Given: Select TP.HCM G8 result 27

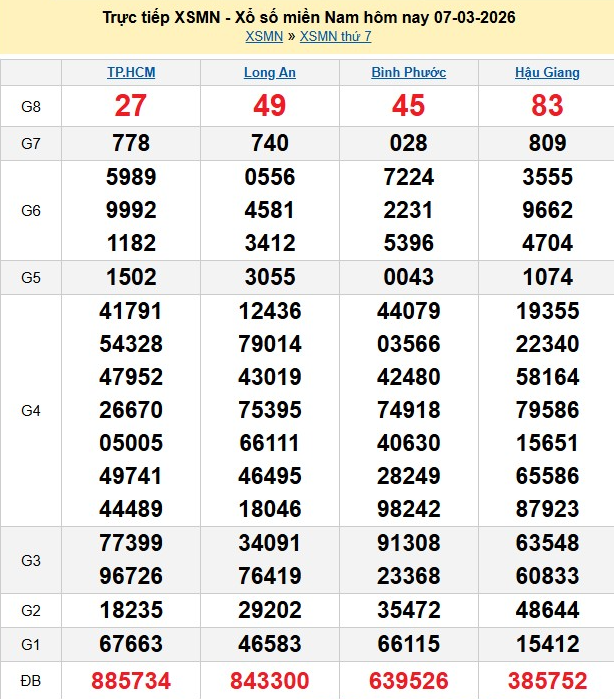Looking at the screenshot, I should 131,106.
